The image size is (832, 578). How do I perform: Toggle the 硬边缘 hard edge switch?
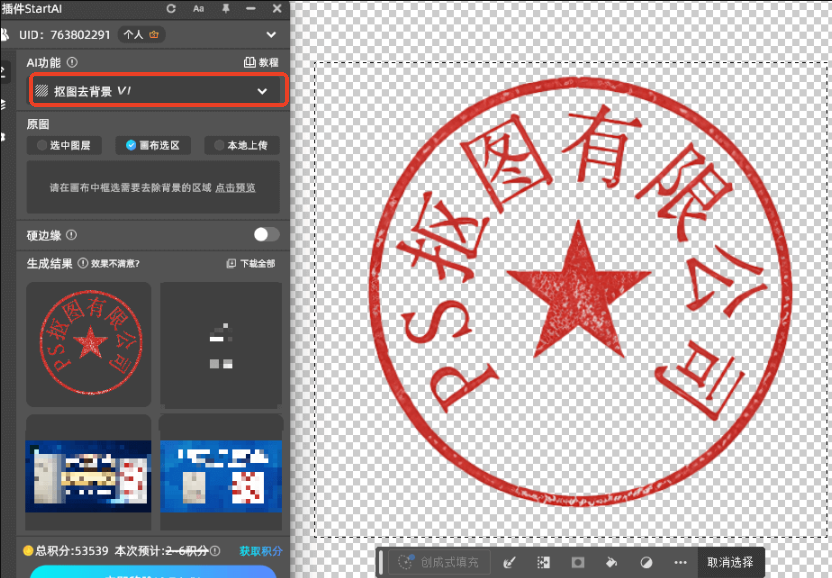[x=265, y=235]
